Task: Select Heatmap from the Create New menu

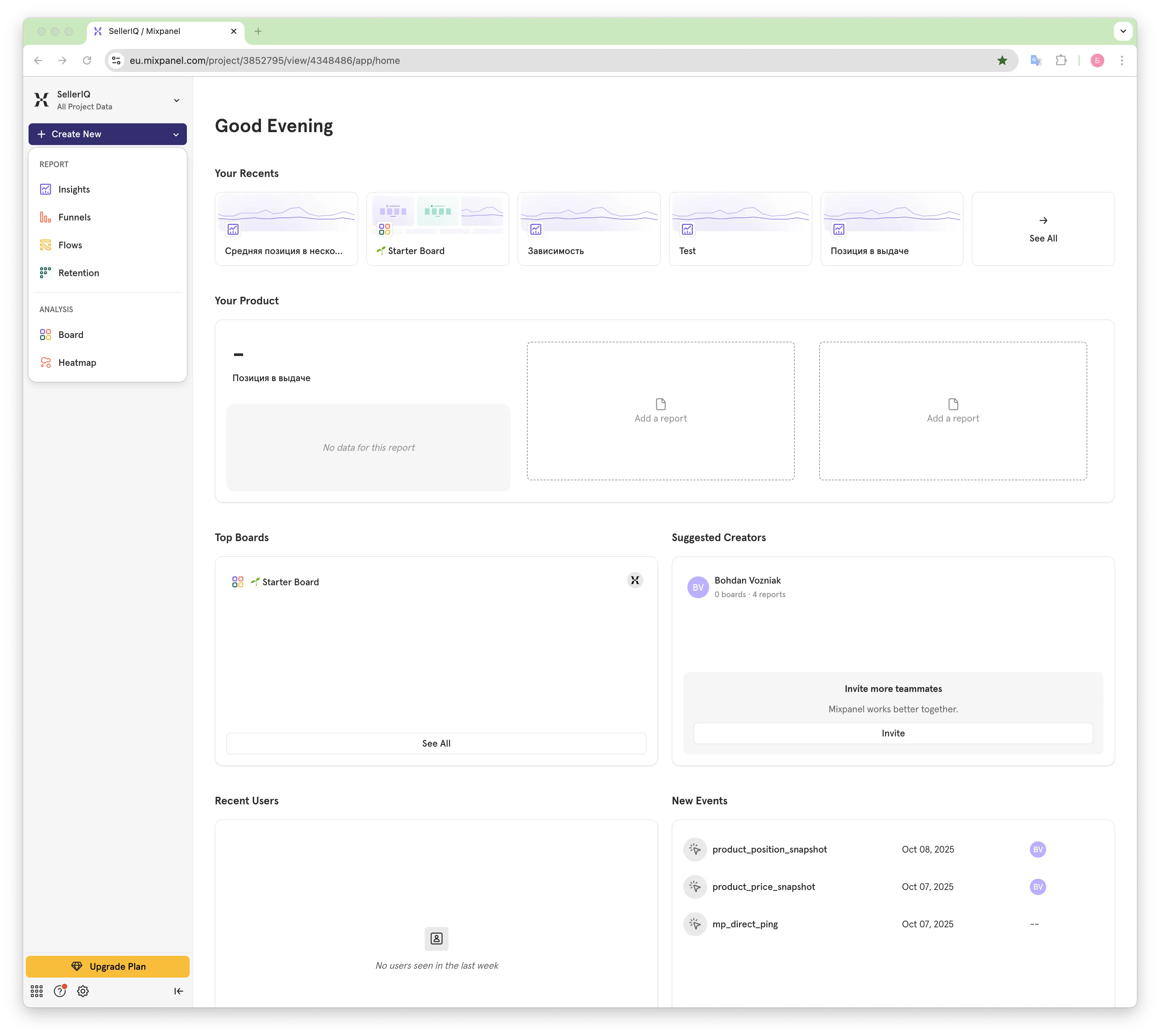Action: point(108,363)
